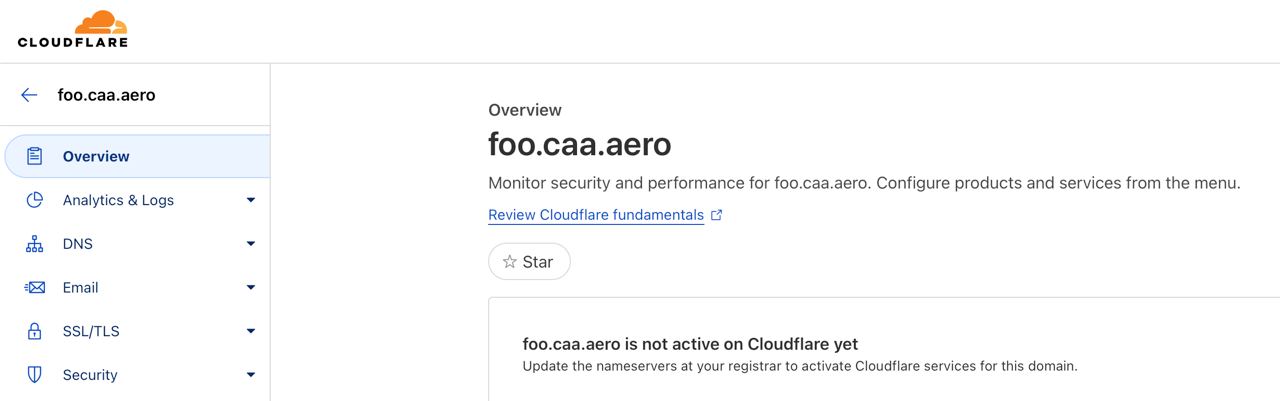Screen dimensions: 1280x401
Task: Click the Email envelope icon
Action: point(35,288)
